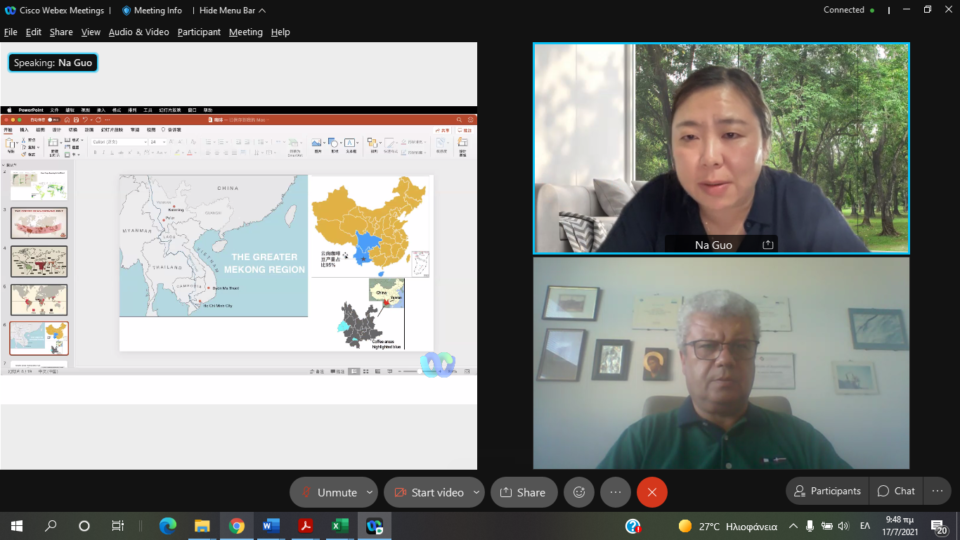Open the Audio & Video menu

click(x=139, y=32)
